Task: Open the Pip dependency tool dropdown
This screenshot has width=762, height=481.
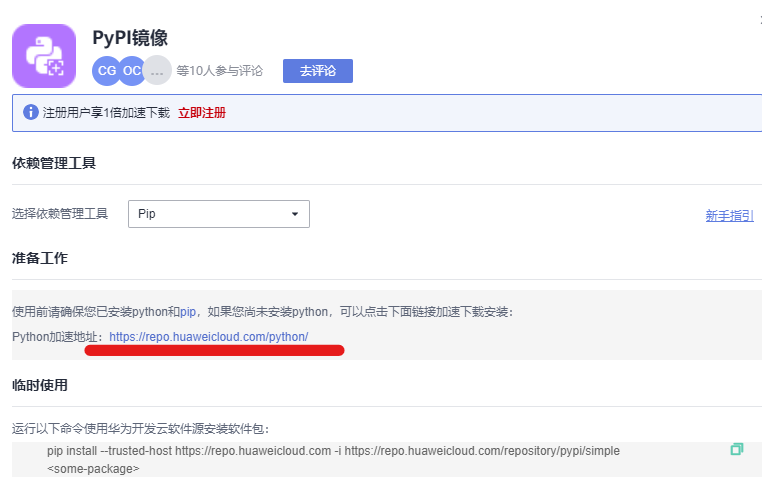Action: (219, 214)
